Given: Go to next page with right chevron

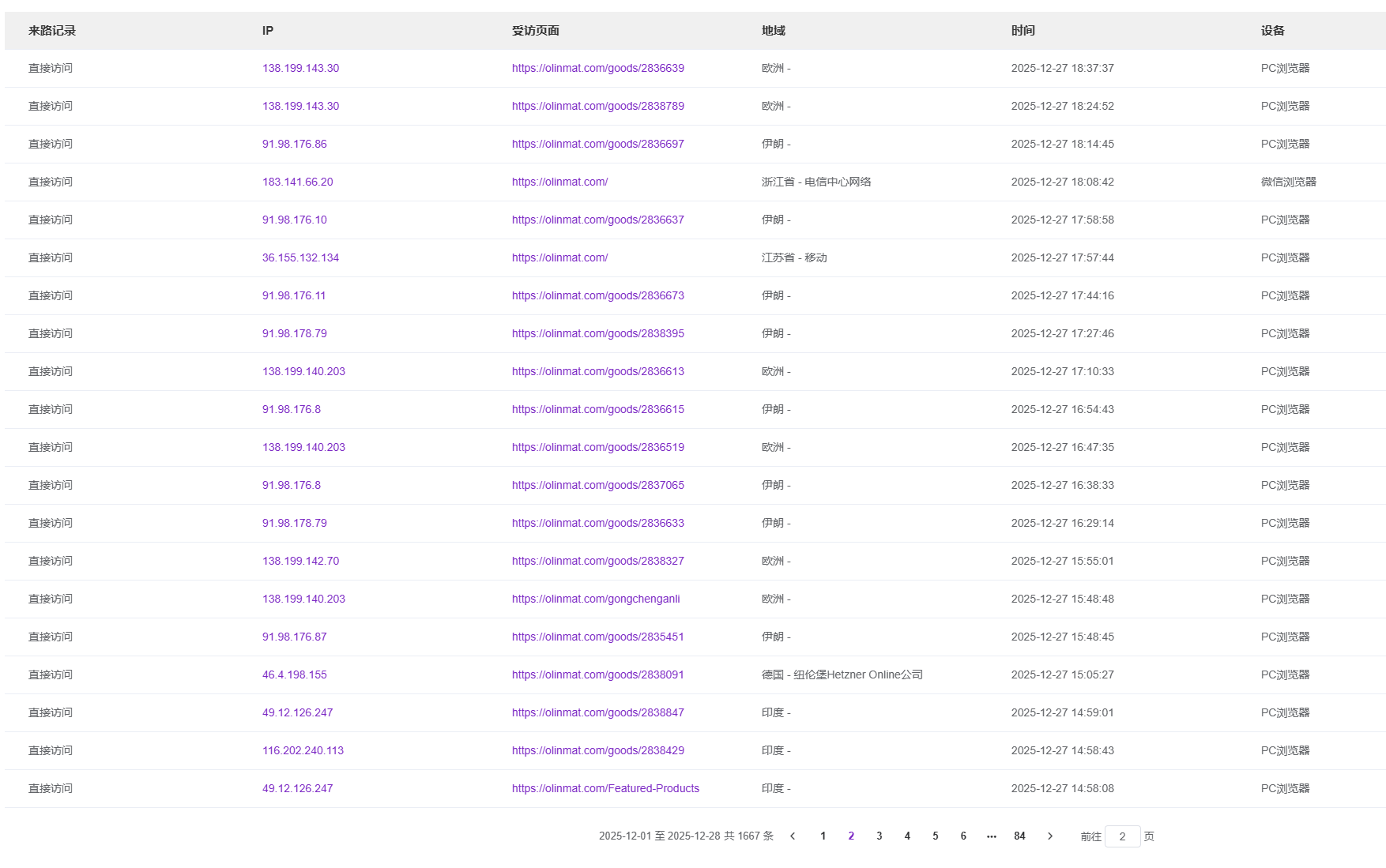Looking at the screenshot, I should [x=1049, y=836].
